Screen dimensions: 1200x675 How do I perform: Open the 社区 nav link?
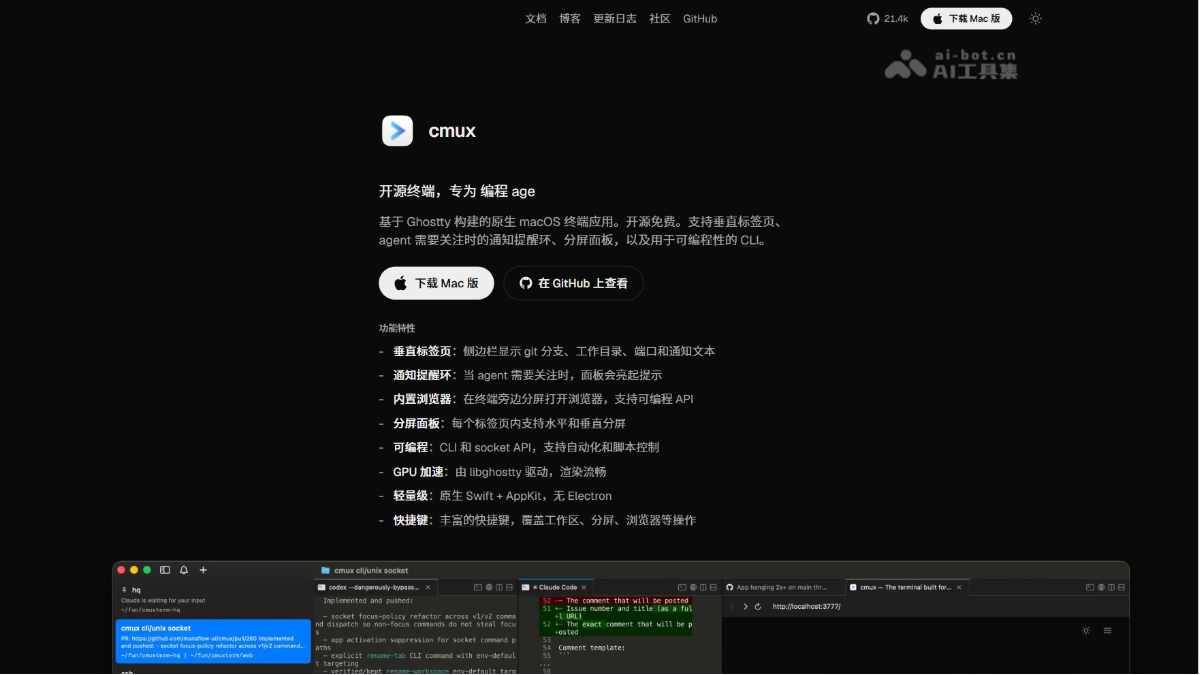660,18
